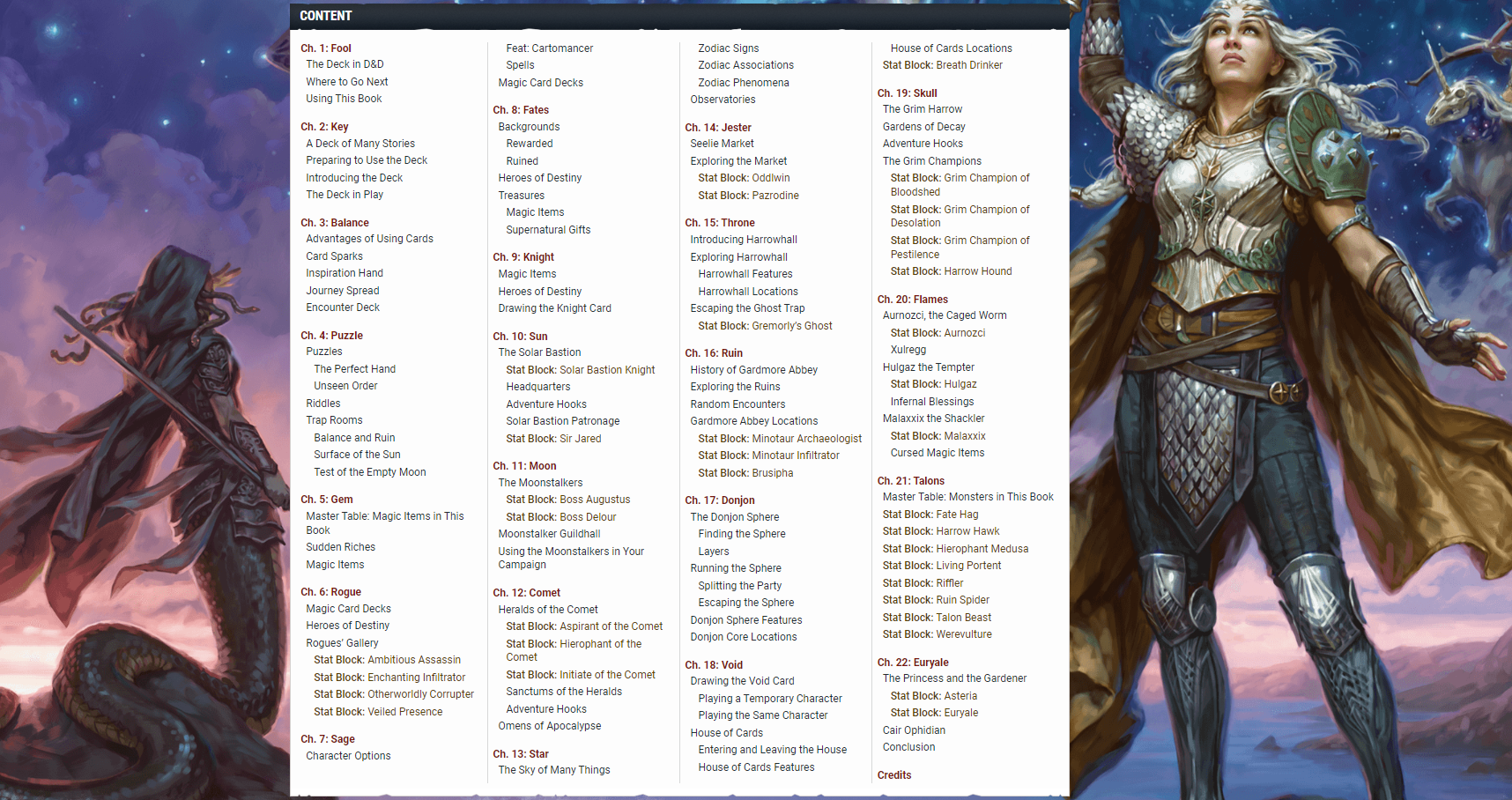Screen dimensions: 1512x800
Task: Open Ch. 20: Flames chapter
Action: click(x=912, y=300)
